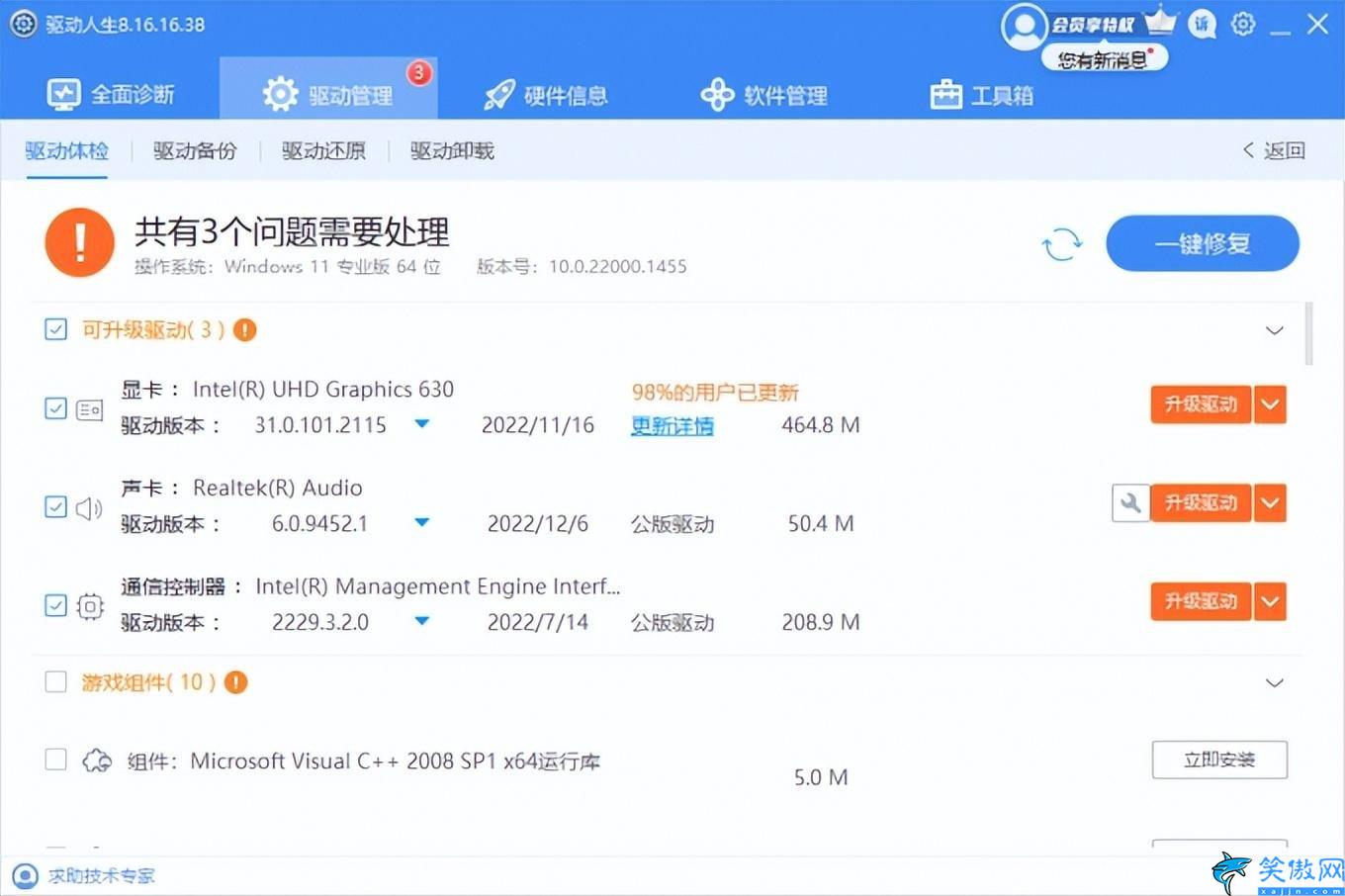Click the 求助技术专家 link
The height and width of the screenshot is (896, 1345).
click(101, 876)
